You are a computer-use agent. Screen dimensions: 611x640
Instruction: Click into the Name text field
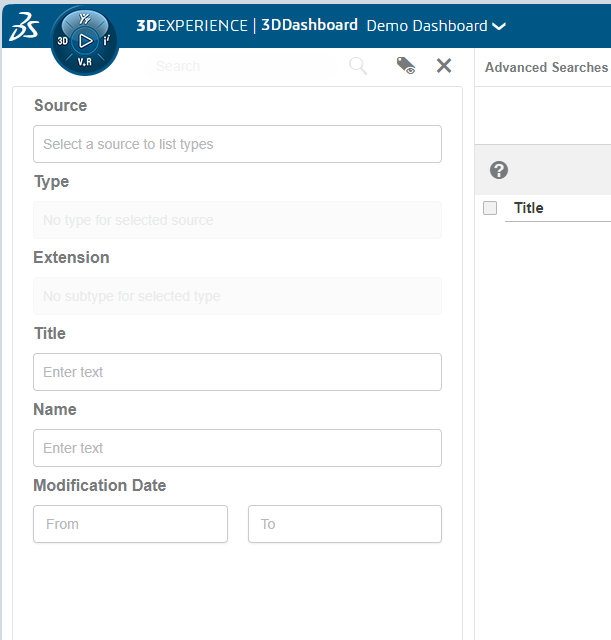tap(237, 448)
